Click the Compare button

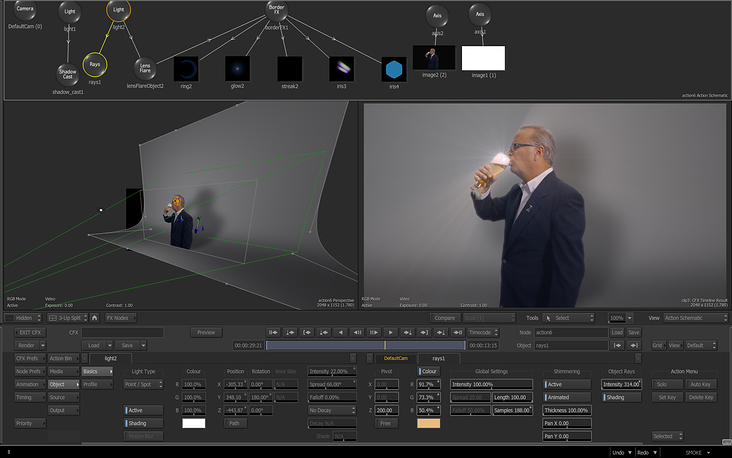(444, 318)
